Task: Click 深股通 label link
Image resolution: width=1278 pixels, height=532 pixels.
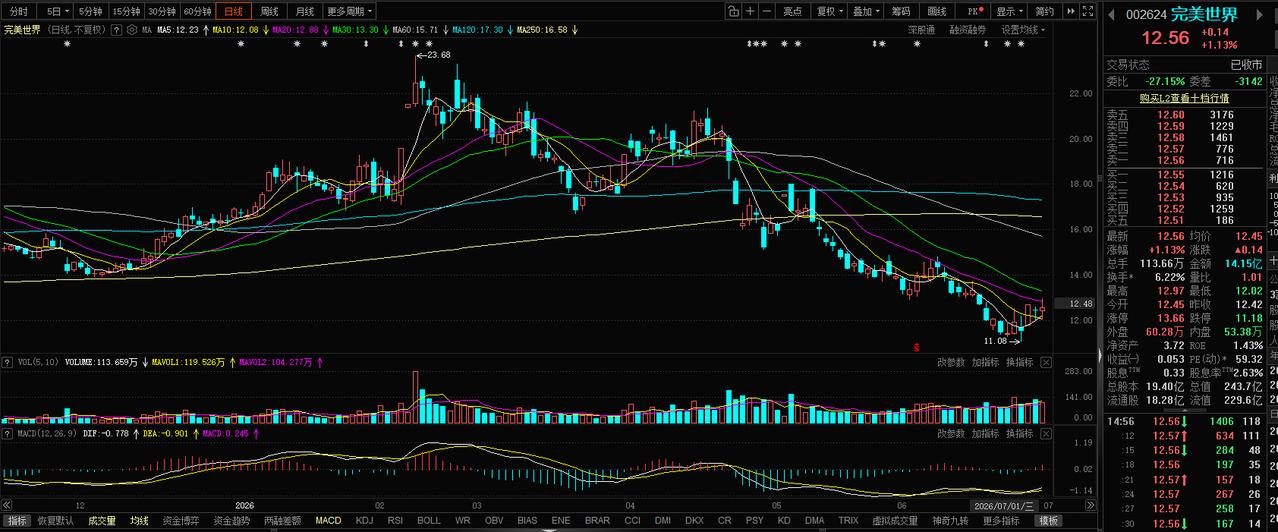Action: 921,30
